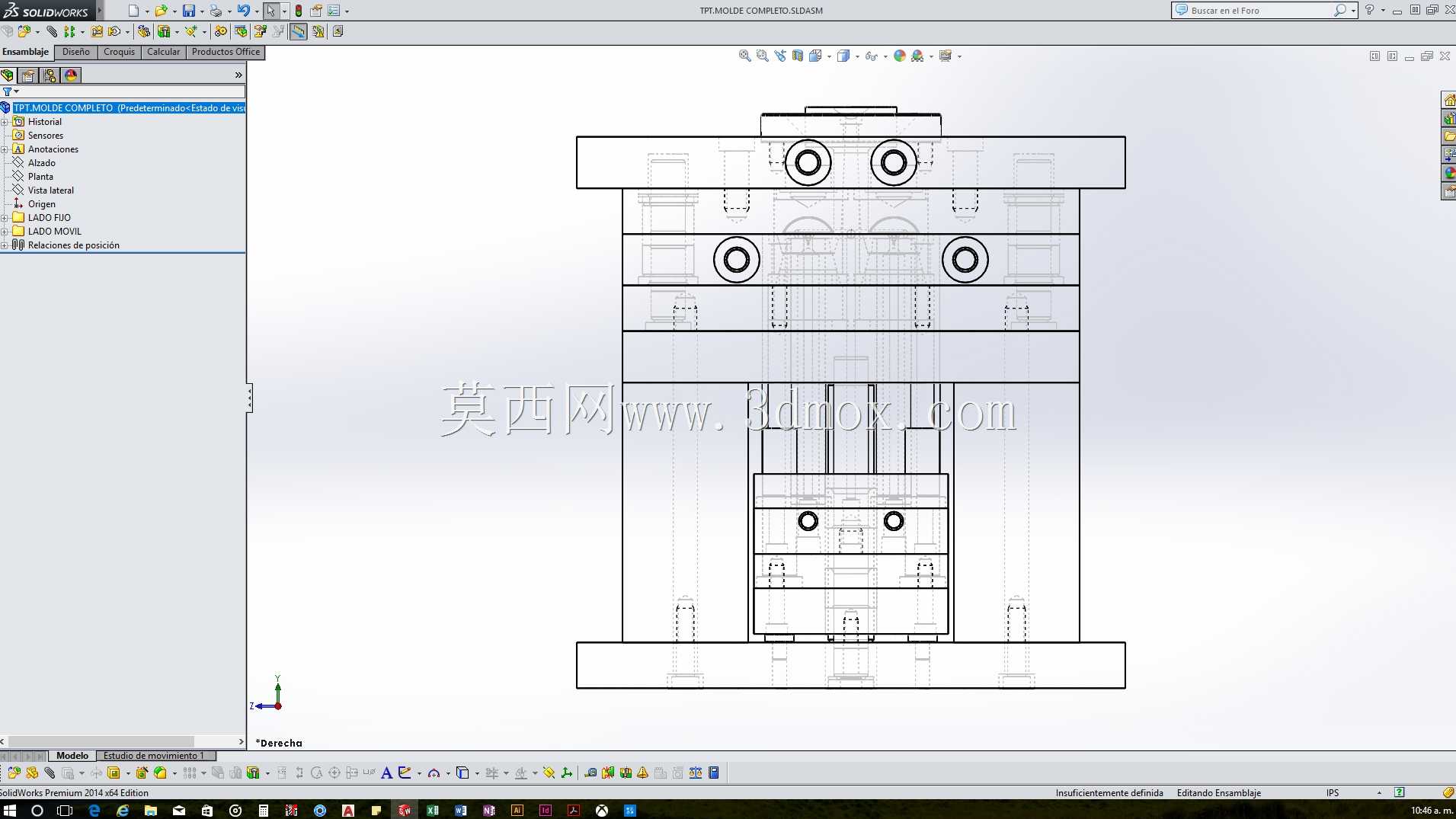Select the Origen item in tree
Image resolution: width=1456 pixels, height=819 pixels.
tap(42, 204)
